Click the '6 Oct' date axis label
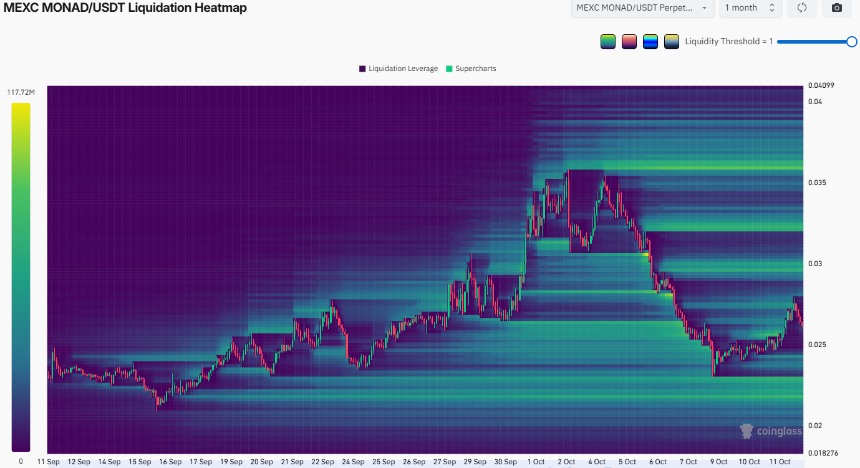The image size is (860, 468). point(658,462)
